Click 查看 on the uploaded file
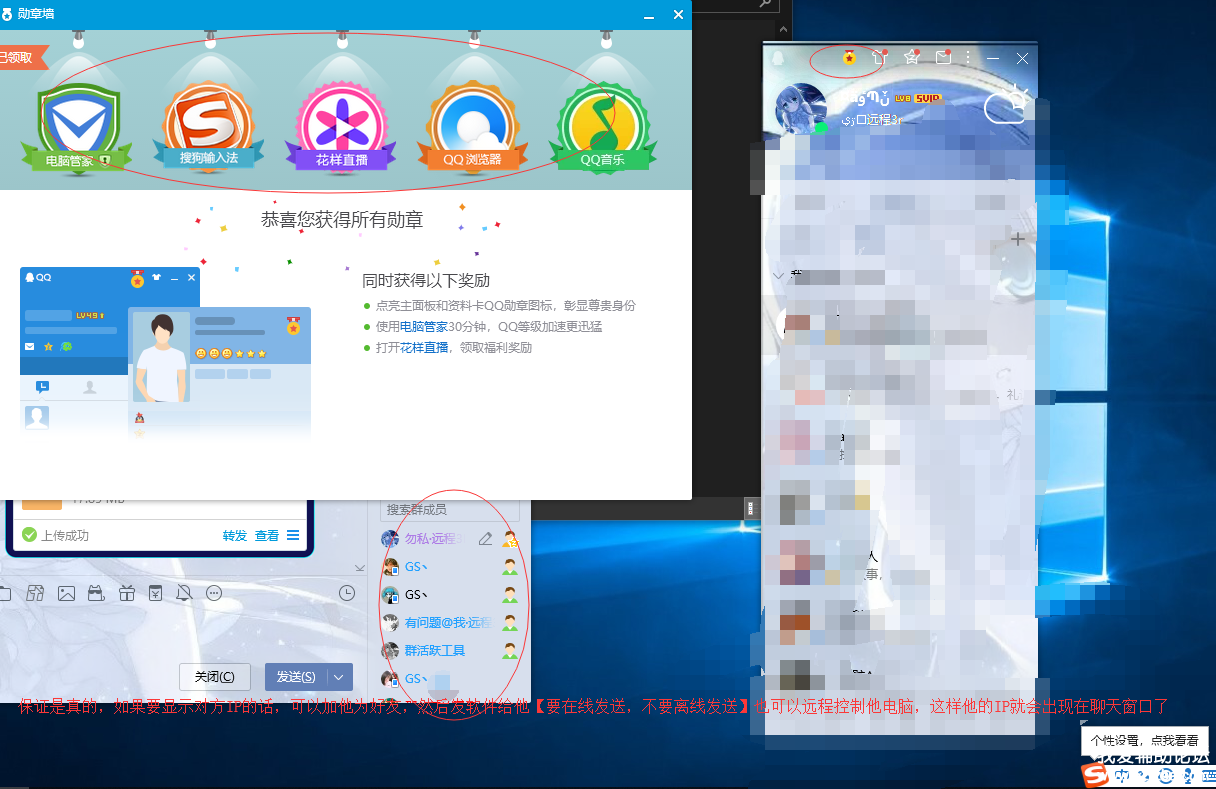Screen dimensions: 1216x789 [x=267, y=535]
